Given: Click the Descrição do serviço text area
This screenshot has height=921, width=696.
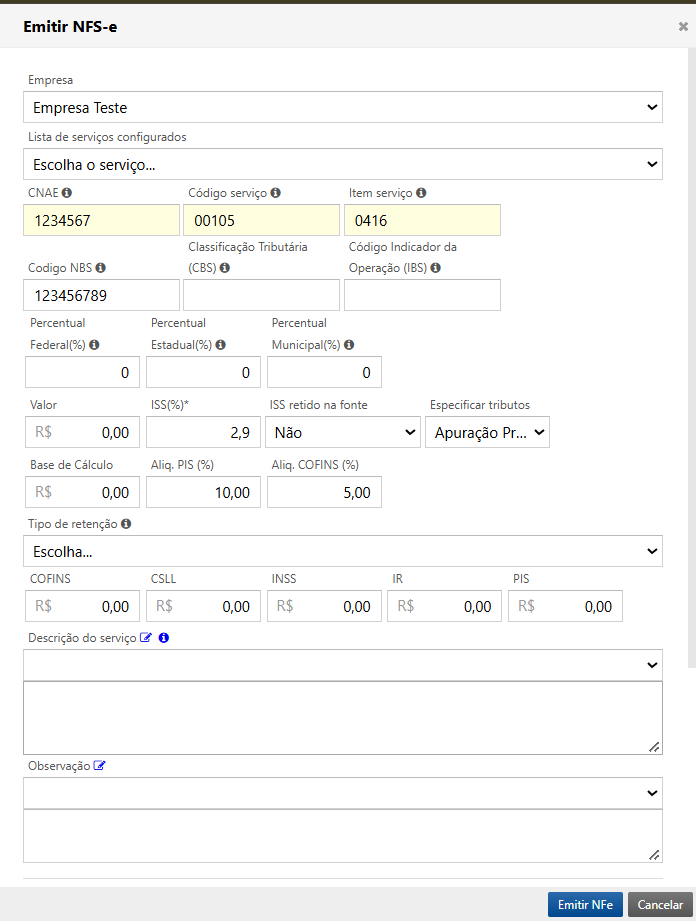Looking at the screenshot, I should coord(343,718).
